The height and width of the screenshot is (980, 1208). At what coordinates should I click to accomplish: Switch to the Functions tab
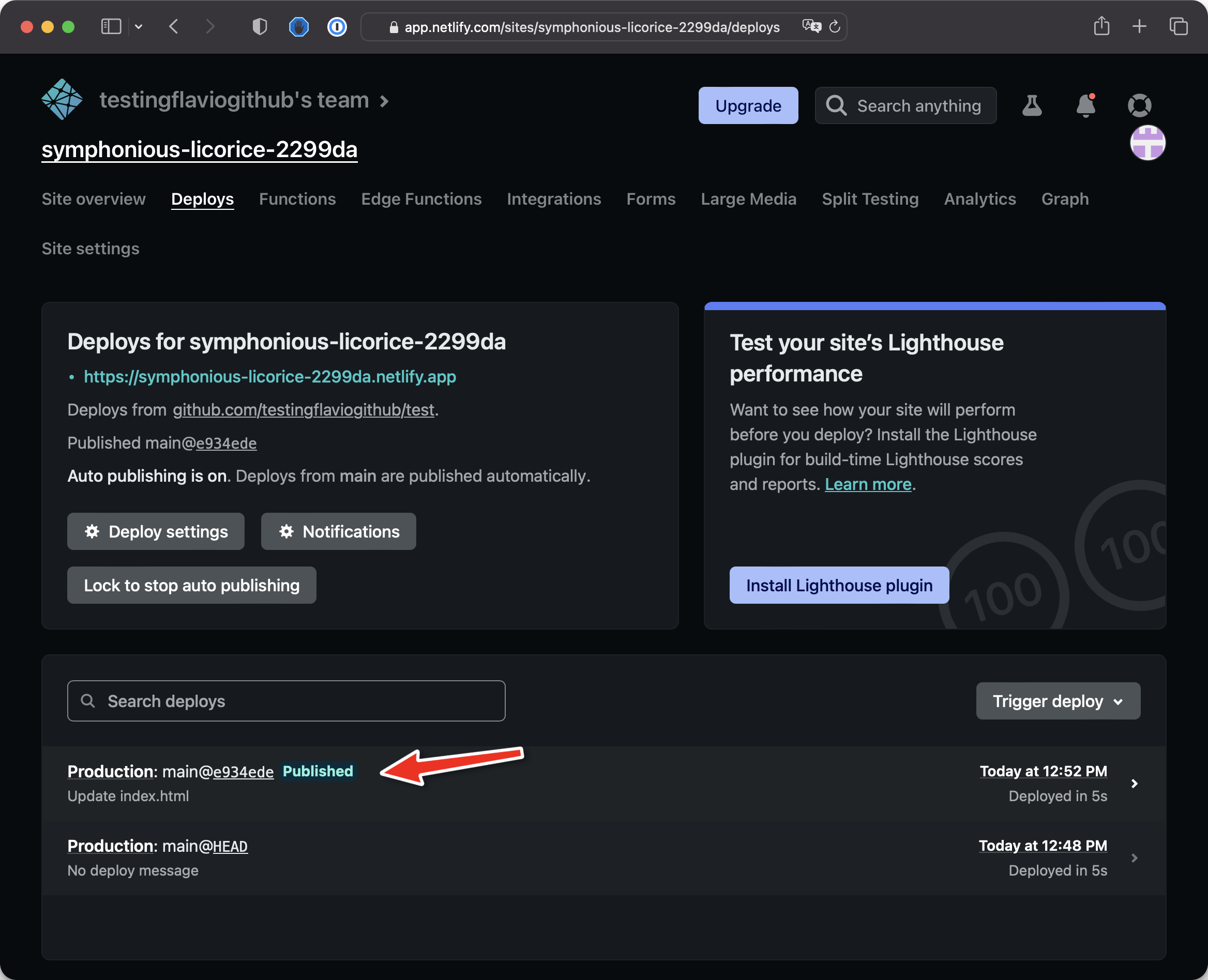point(297,200)
